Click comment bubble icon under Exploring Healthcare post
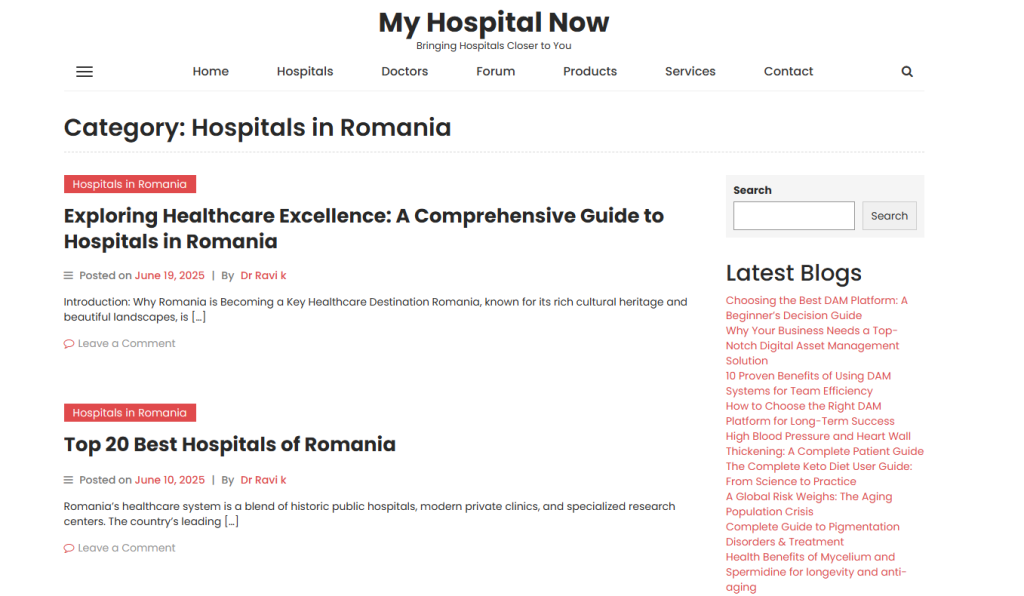Screen dimensions: 1024x596 (69, 344)
